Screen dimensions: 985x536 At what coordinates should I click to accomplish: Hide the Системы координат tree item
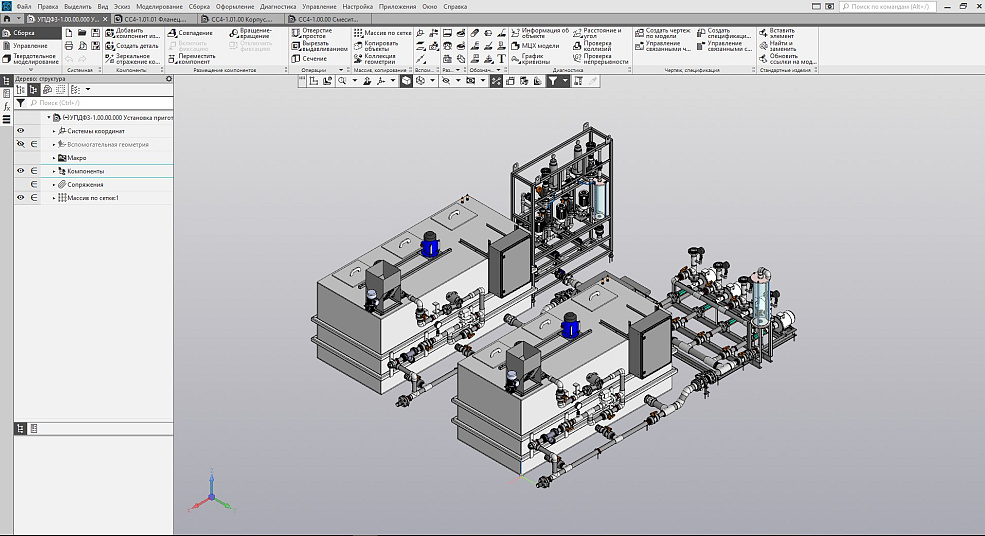[20, 131]
